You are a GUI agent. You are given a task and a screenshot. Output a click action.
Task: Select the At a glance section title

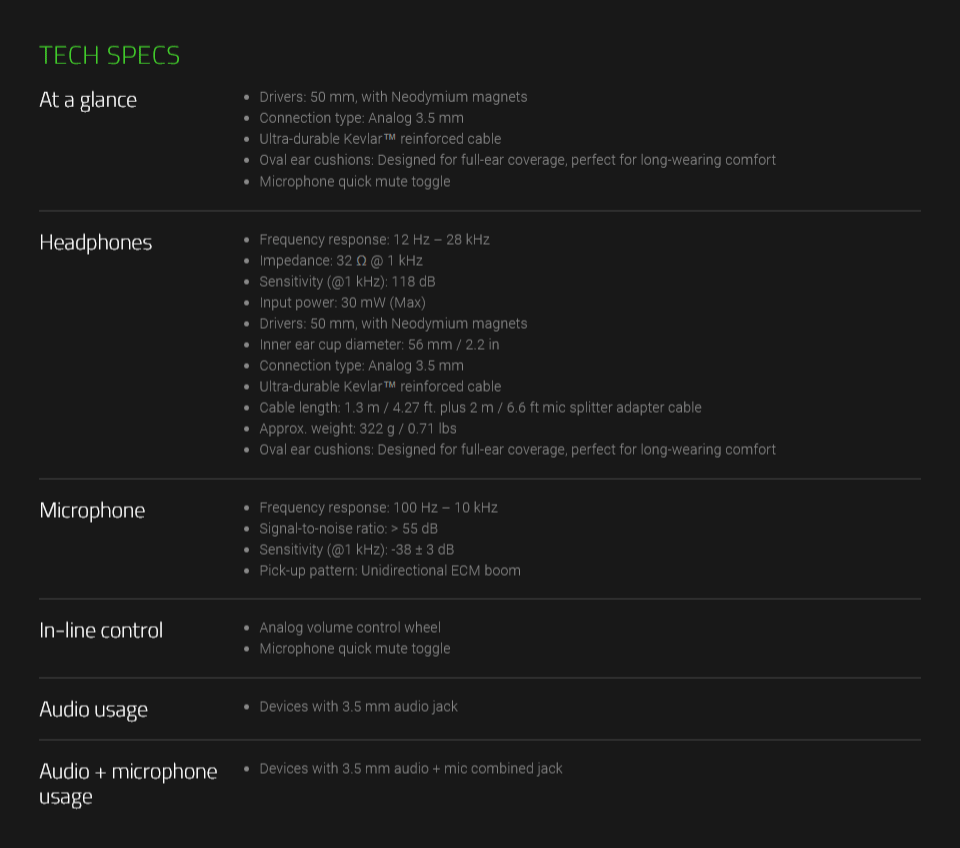(88, 100)
